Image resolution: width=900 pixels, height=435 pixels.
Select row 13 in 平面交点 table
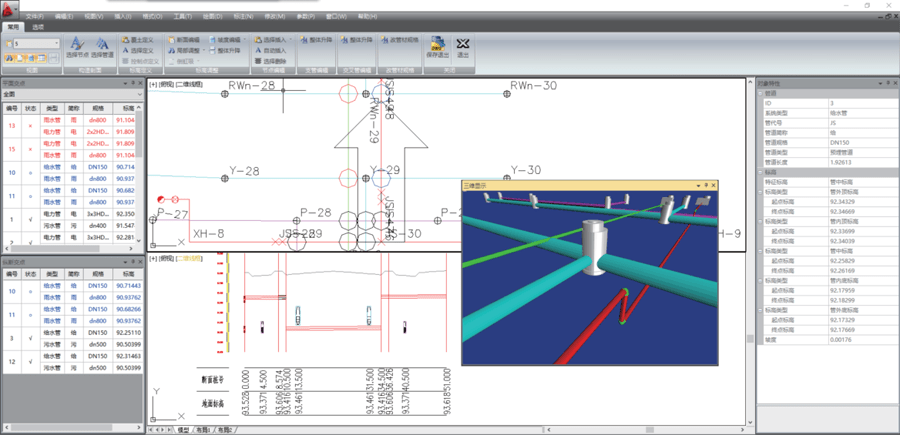(12, 126)
